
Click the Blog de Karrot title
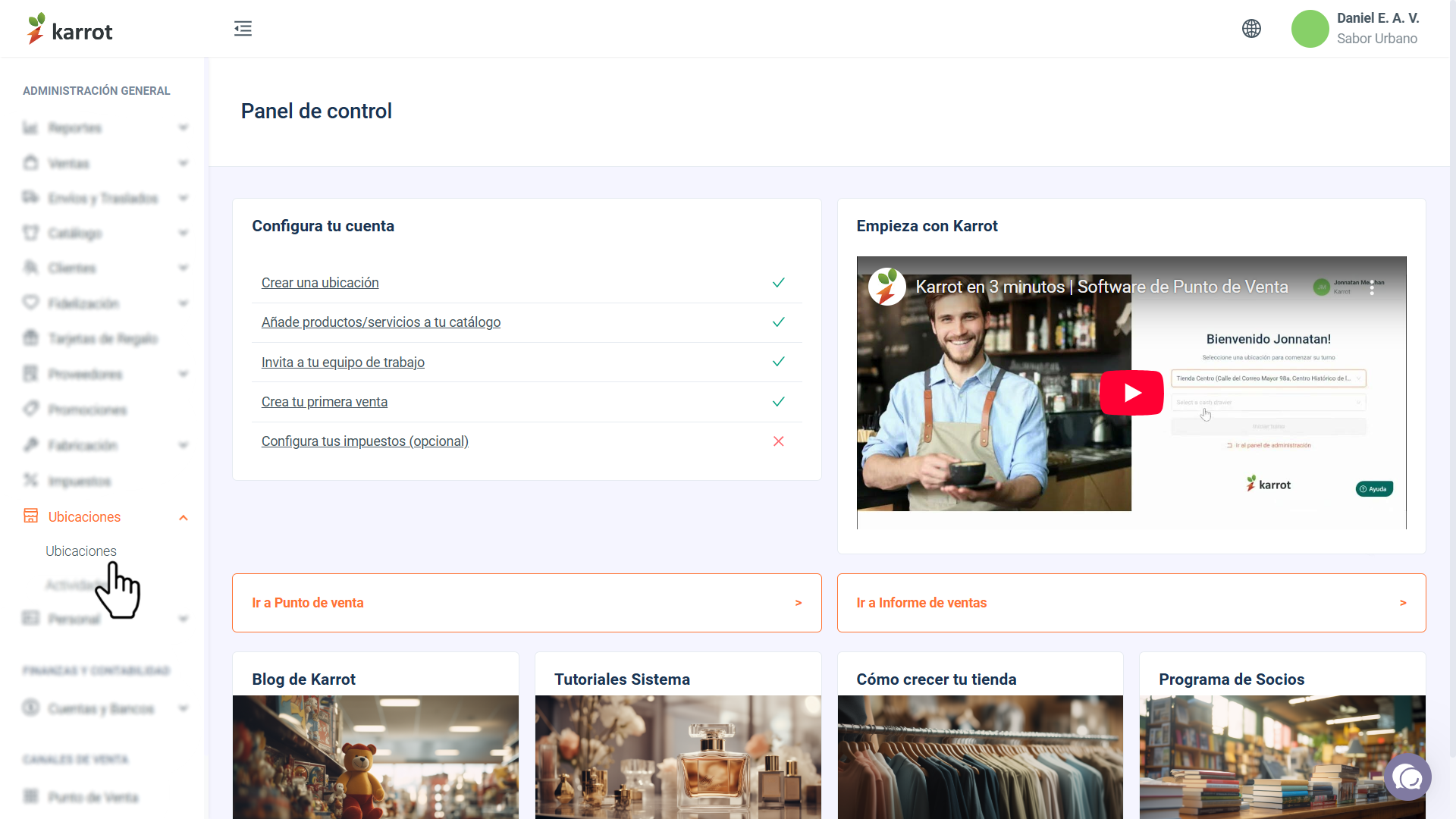click(303, 679)
